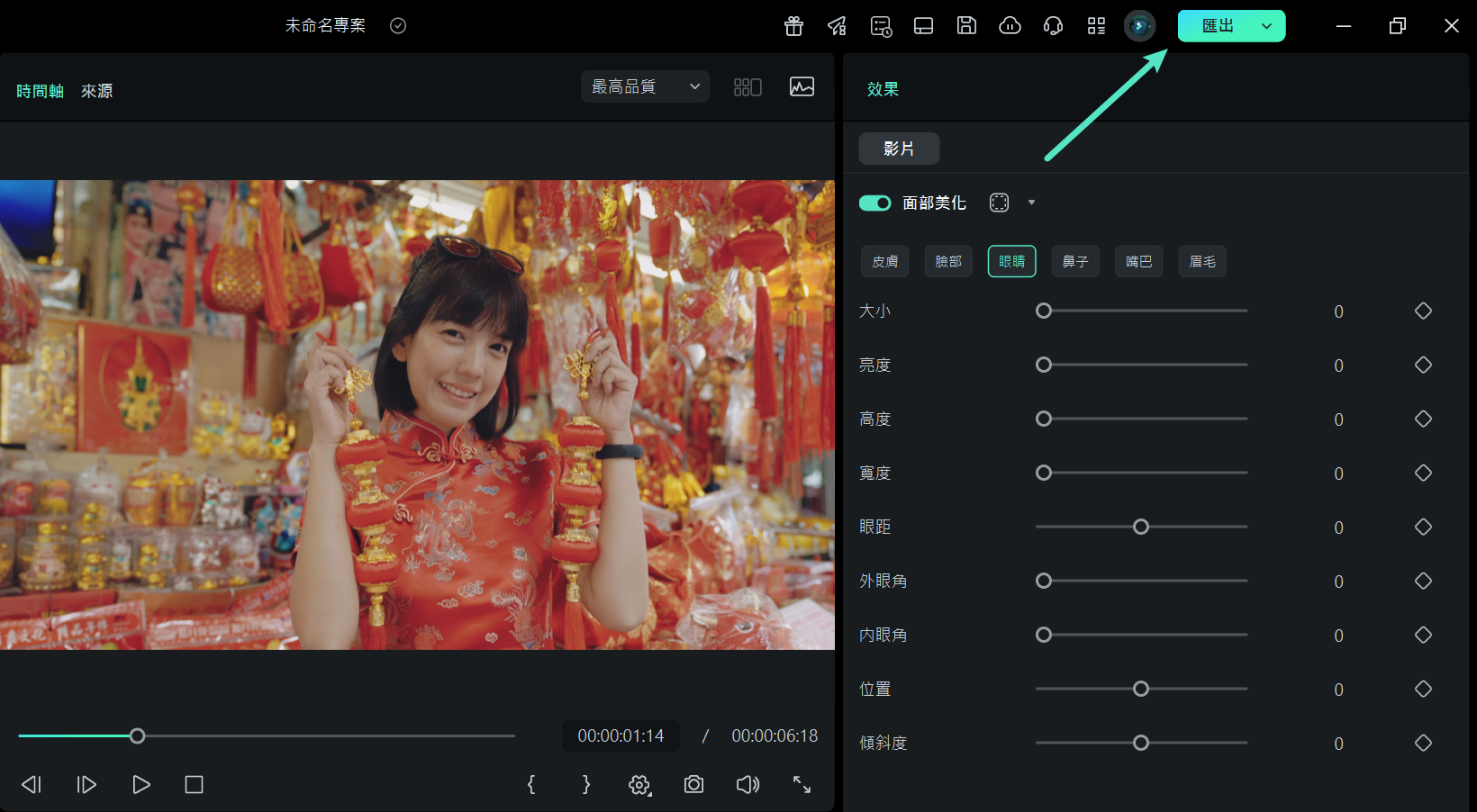The height and width of the screenshot is (812, 1477).
Task: Click the 眼距 slider handle
Action: click(x=1141, y=527)
